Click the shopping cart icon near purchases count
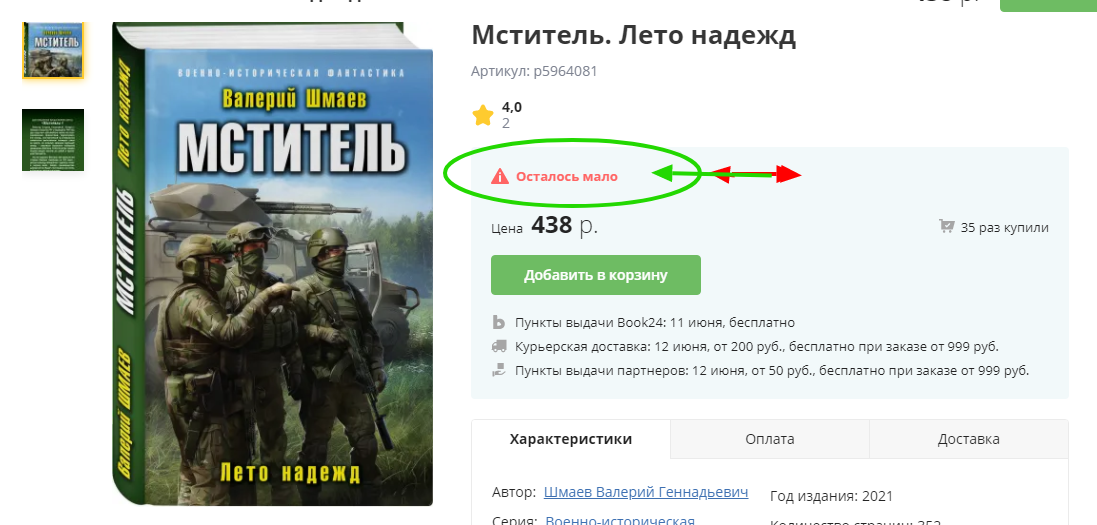Viewport: 1097px width, 525px height. (947, 227)
